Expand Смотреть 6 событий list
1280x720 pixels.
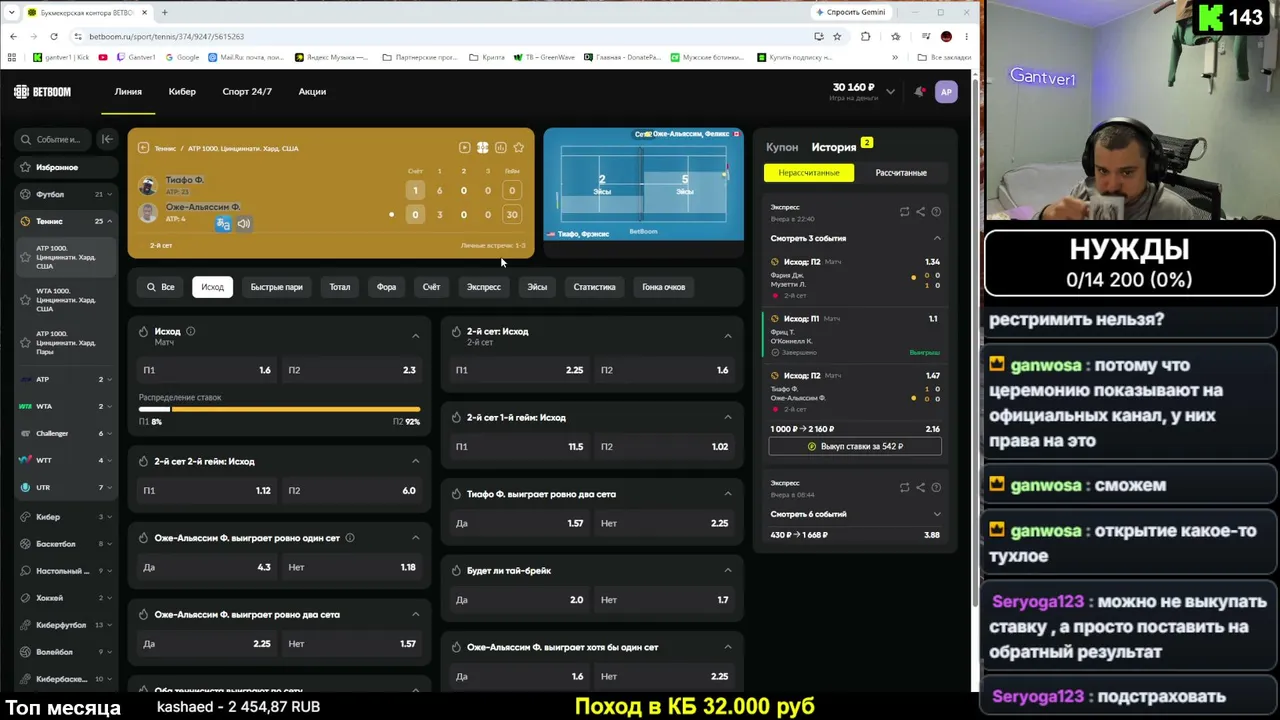pyautogui.click(x=937, y=514)
